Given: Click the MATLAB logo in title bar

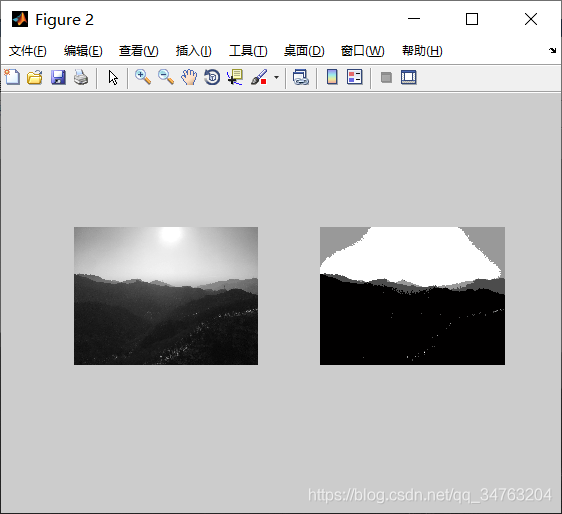Looking at the screenshot, I should point(20,19).
